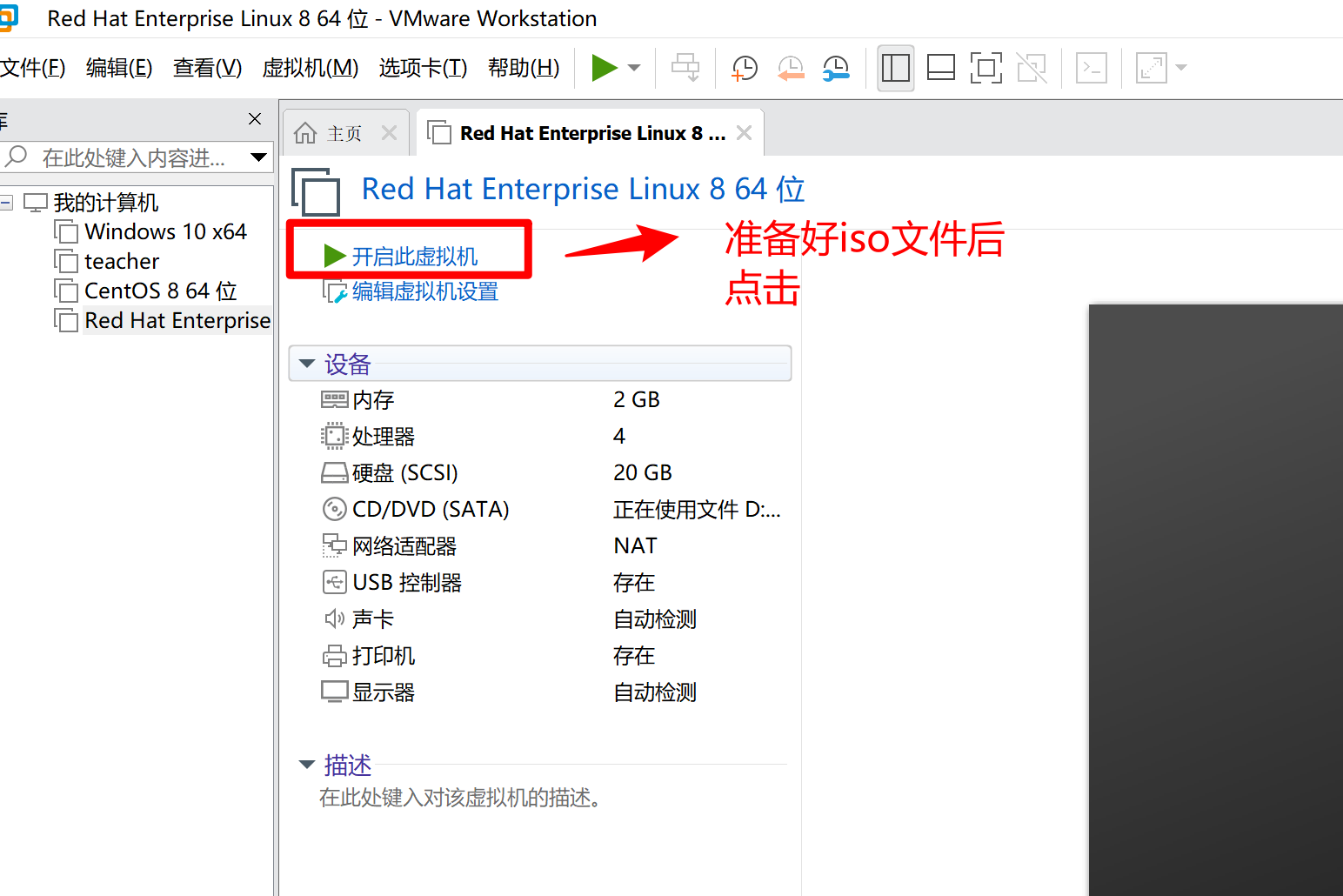Collapse the 描述 description section

coord(307,765)
